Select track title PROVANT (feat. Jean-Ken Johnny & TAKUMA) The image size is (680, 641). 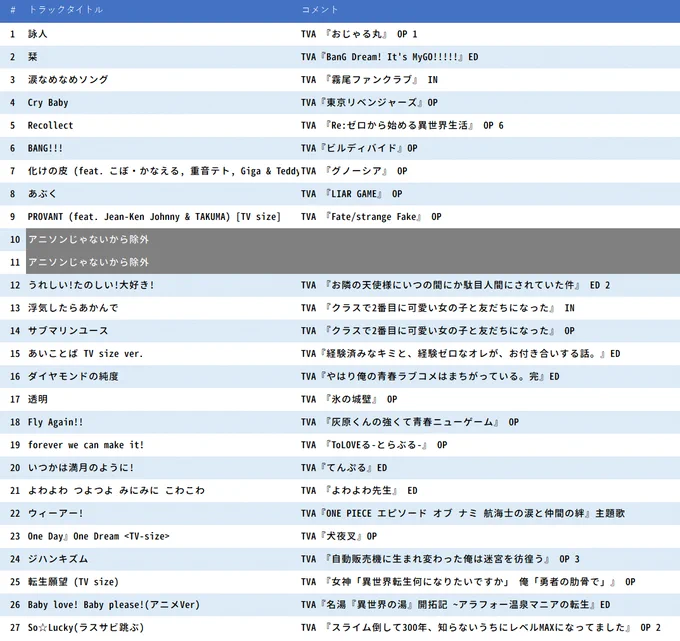[154, 216]
